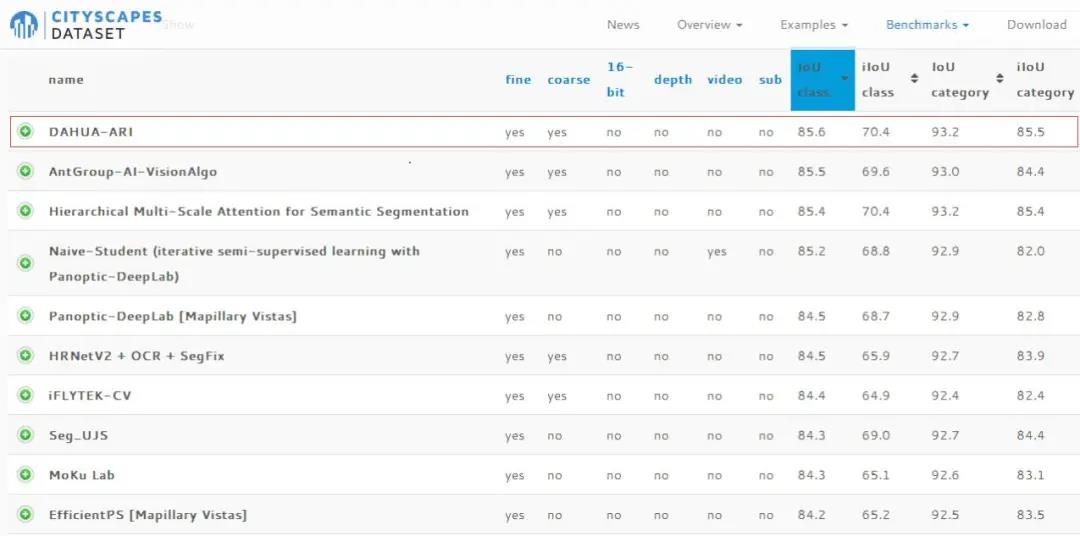Click the plus icon beside Seg_UJS

25,435
